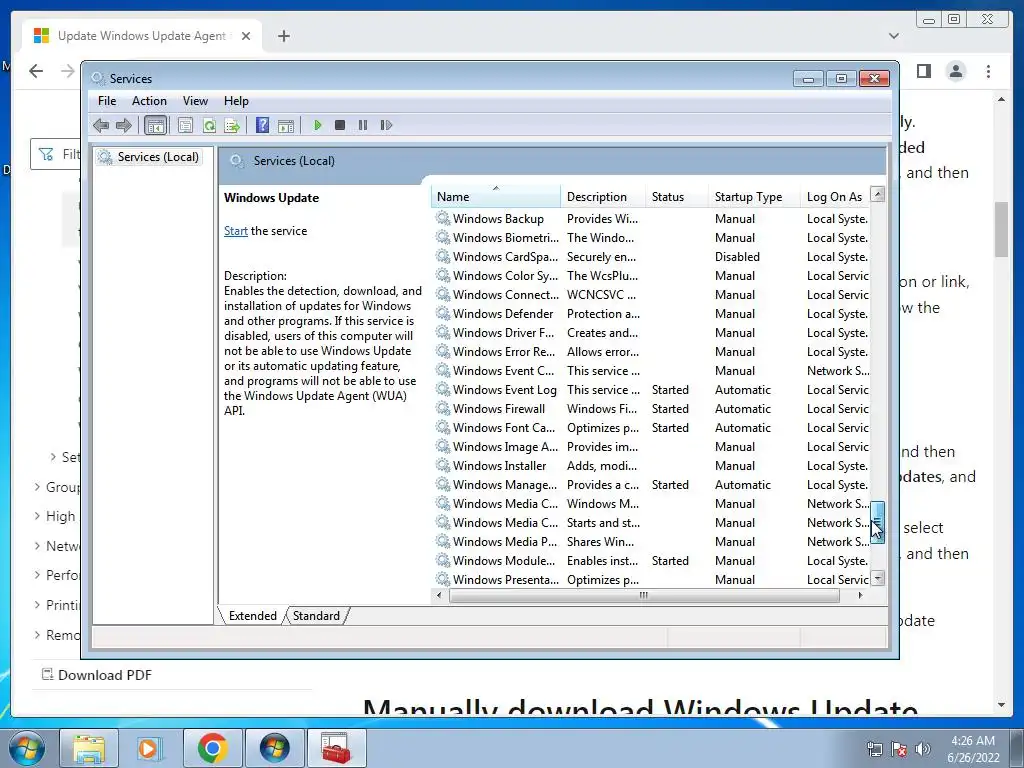Screen dimensions: 1024x768
Task: Select the Windows Firewall service
Action: click(x=652, y=409)
